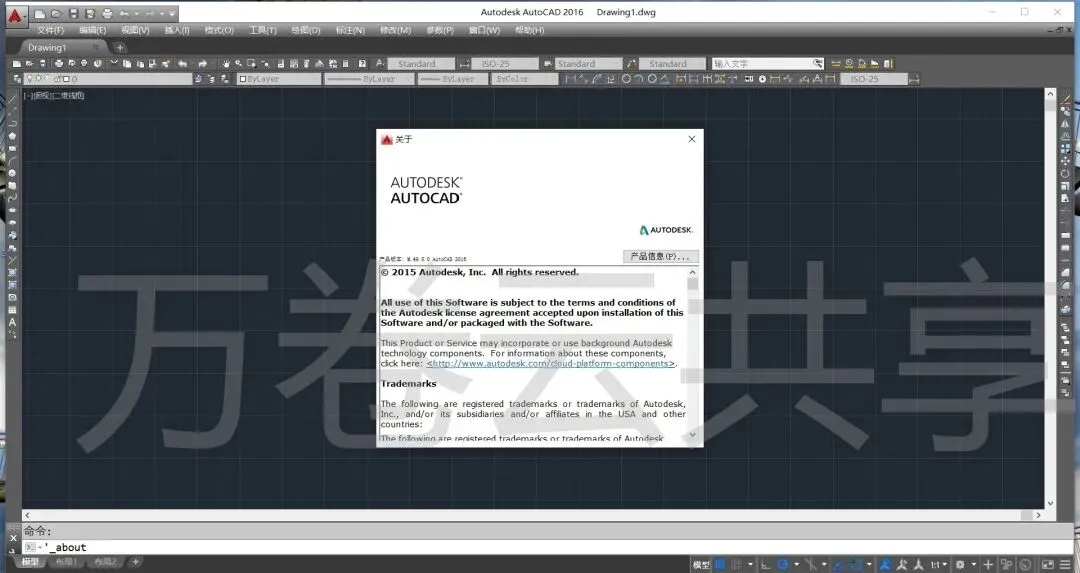This screenshot has height=573, width=1080.
Task: Switch to the 布局1 layout tab
Action: [x=66, y=562]
